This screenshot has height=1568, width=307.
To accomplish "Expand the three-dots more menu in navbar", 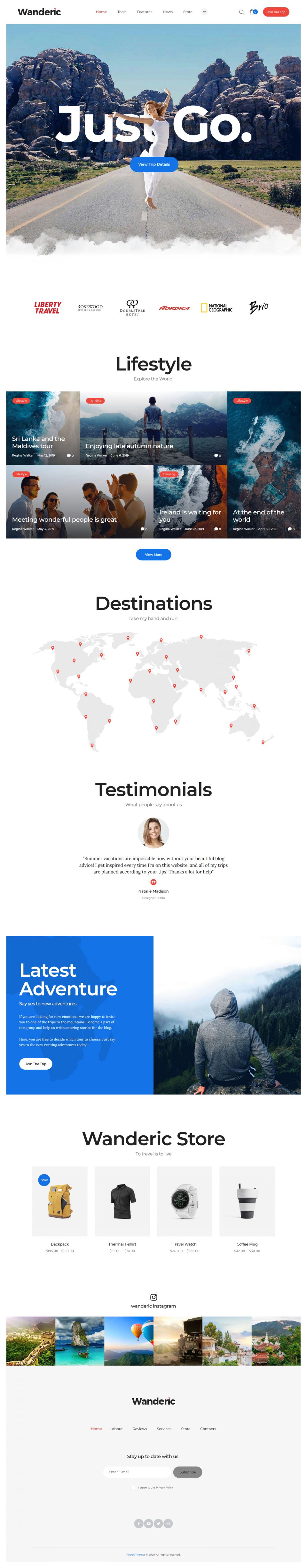I will 204,12.
